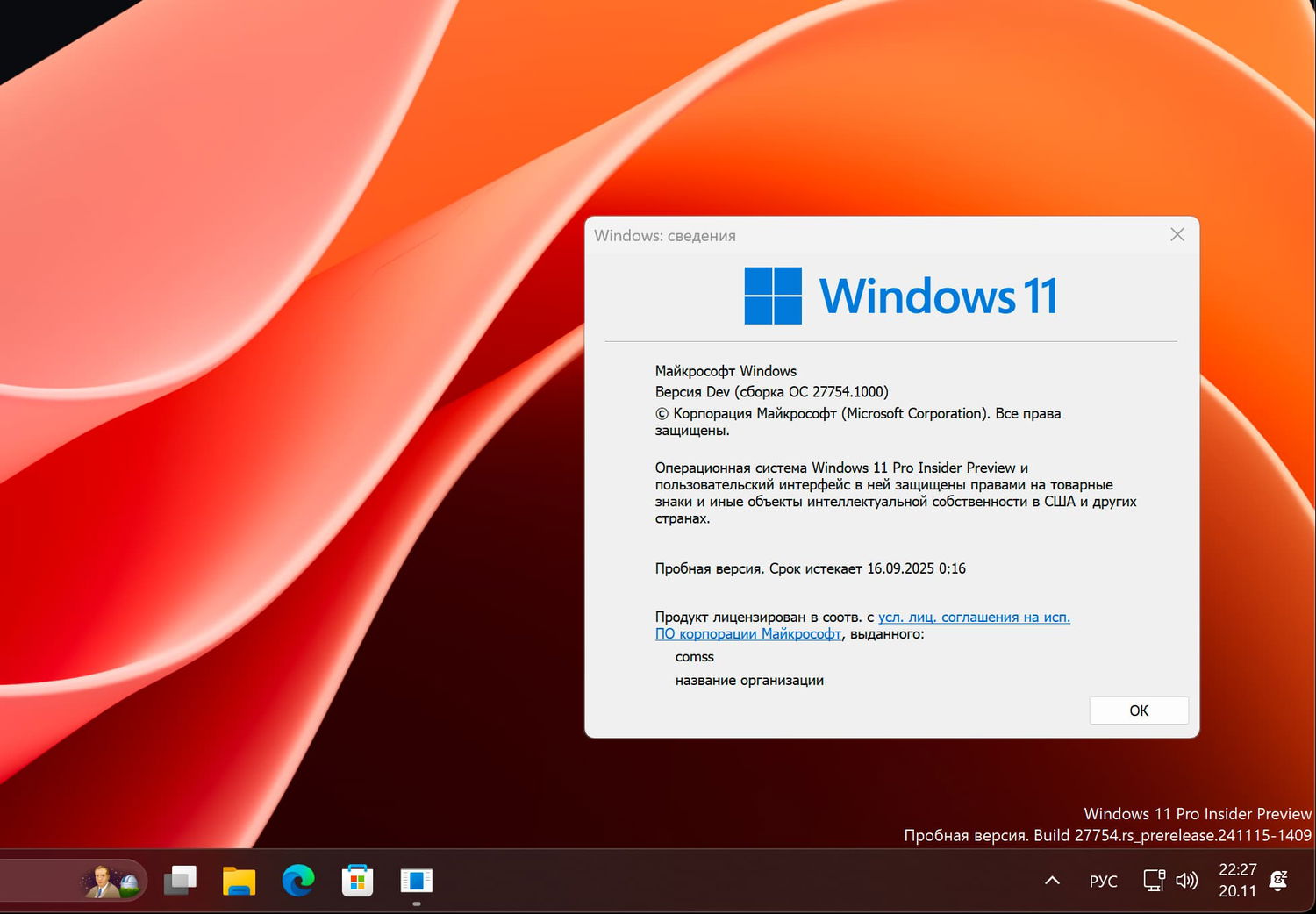Click the Windows 11 logo in the dialog
Screen dimensions: 1316x914
[x=772, y=296]
